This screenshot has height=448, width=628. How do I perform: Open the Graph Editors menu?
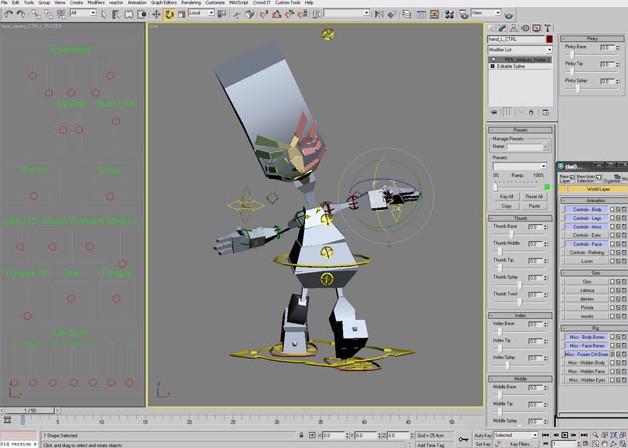click(x=163, y=2)
